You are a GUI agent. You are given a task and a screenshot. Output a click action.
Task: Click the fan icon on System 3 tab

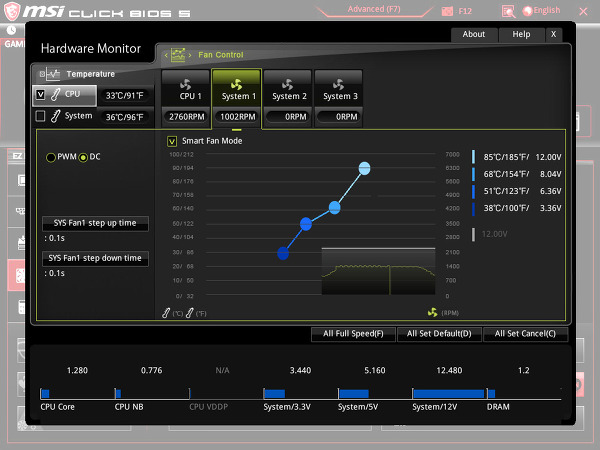point(338,84)
